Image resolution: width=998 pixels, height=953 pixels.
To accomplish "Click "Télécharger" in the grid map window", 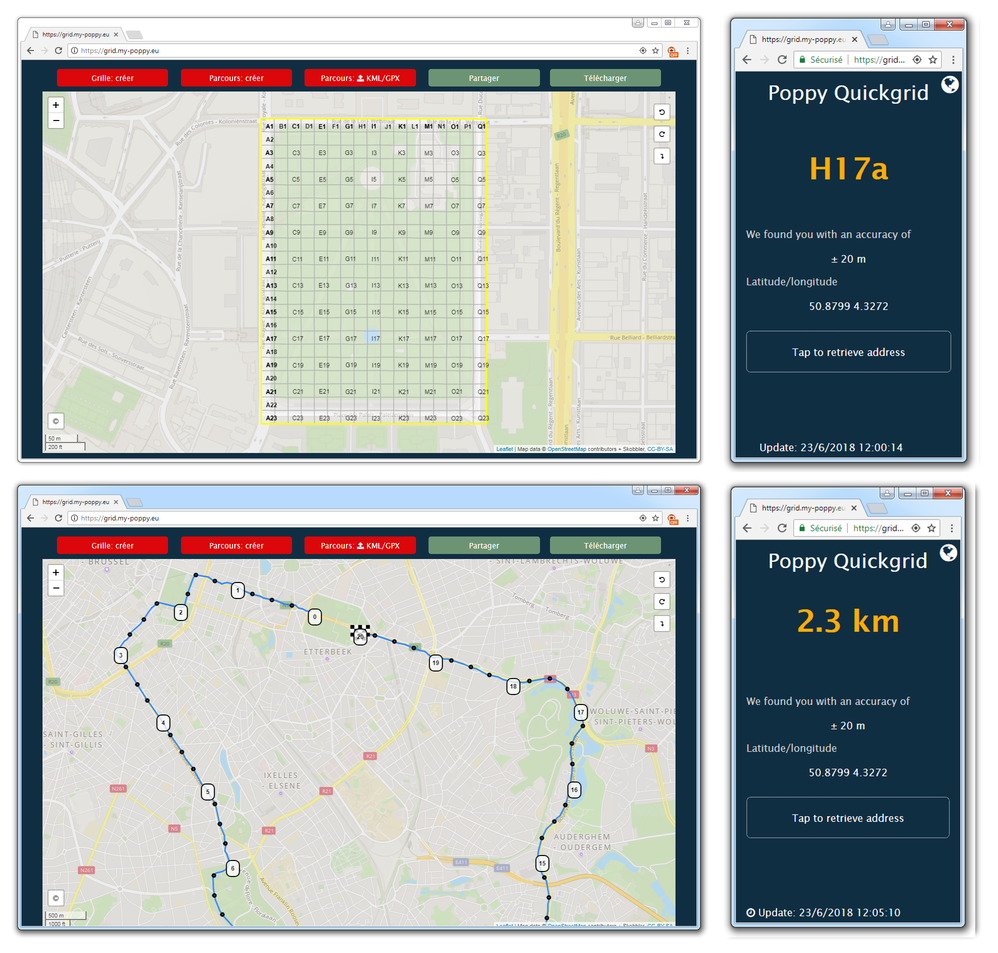I will point(605,78).
